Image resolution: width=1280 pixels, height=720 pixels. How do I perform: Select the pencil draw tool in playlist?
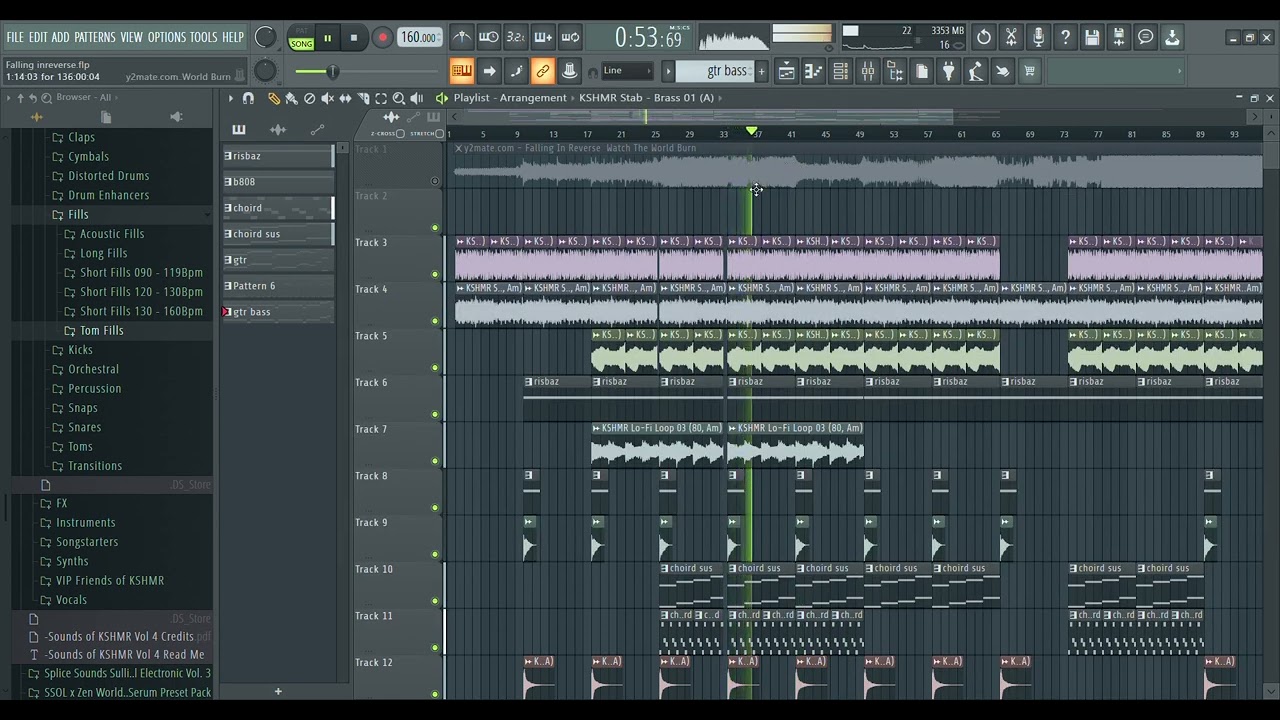(273, 98)
